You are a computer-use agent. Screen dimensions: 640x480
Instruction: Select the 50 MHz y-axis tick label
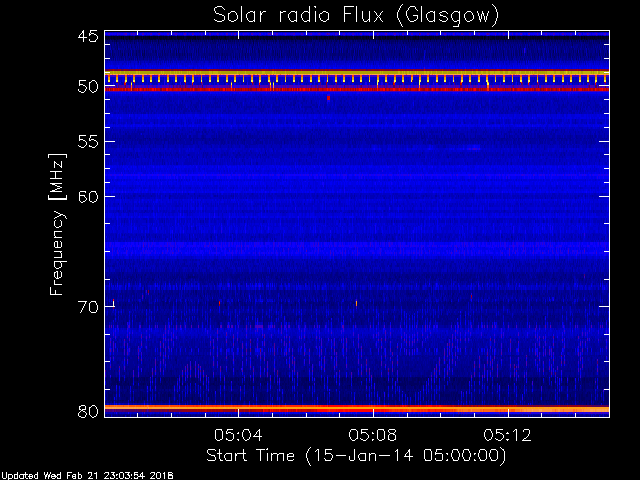coord(87,88)
